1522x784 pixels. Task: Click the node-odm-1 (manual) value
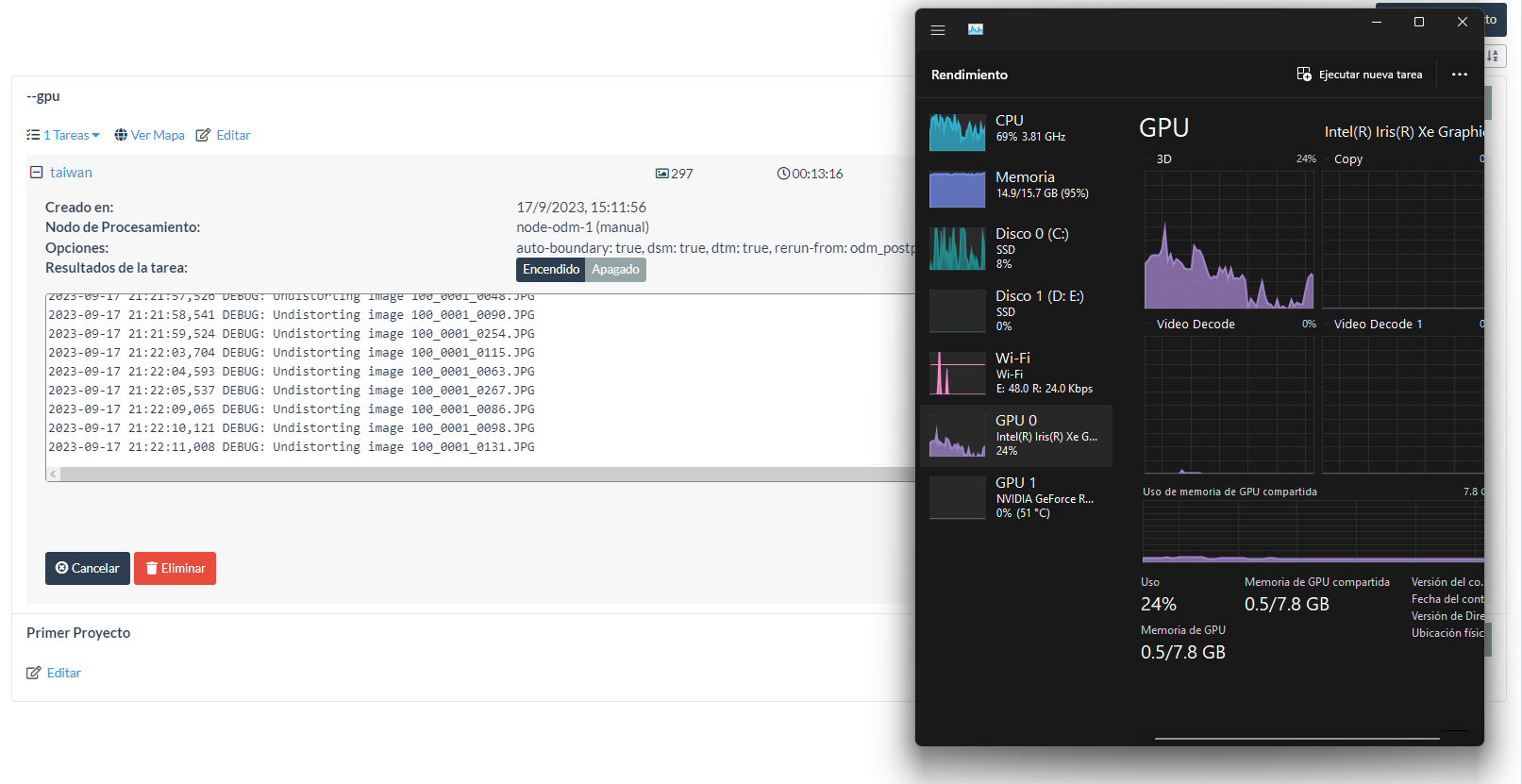[x=583, y=227]
